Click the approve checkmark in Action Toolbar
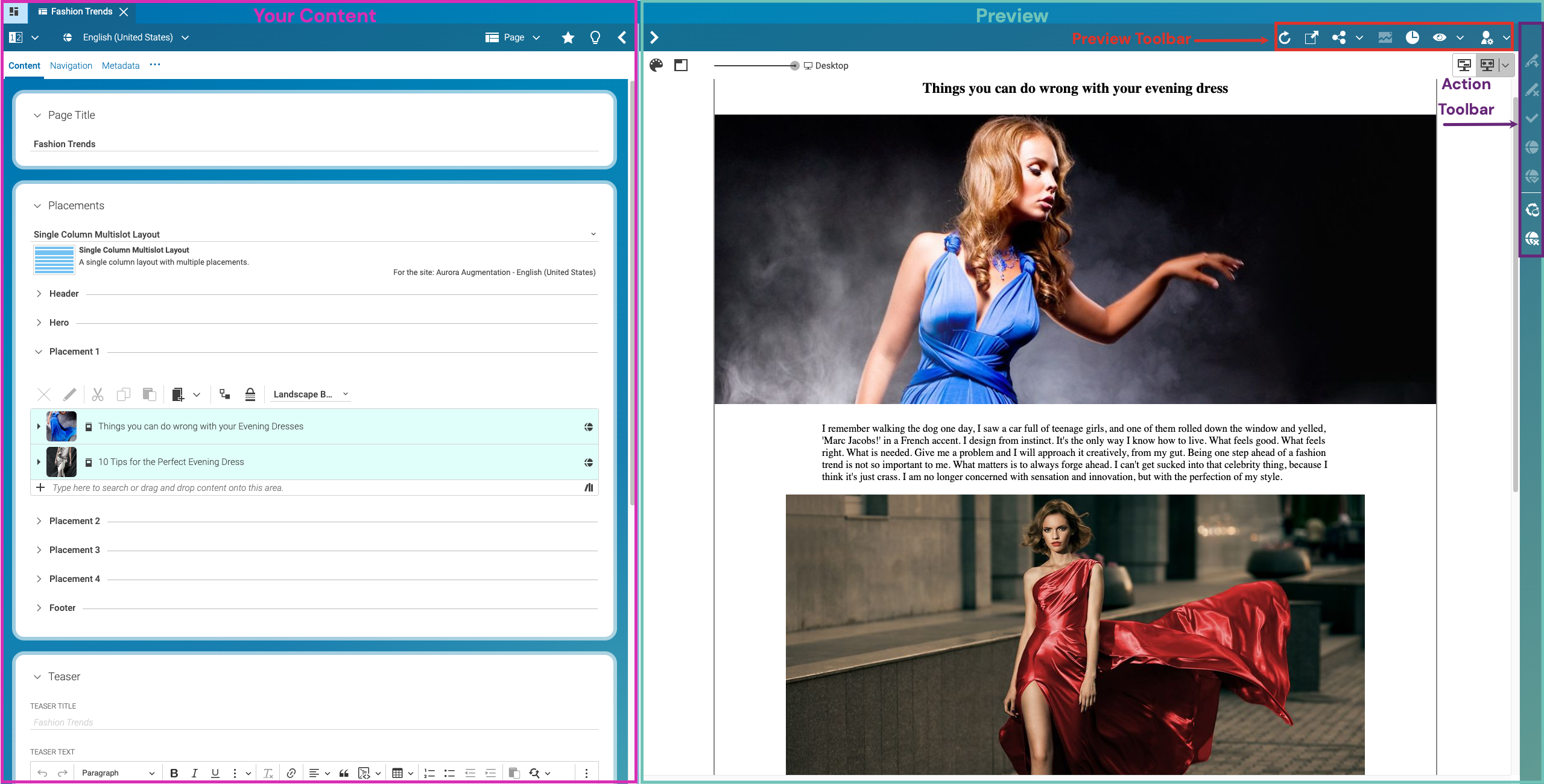The width and height of the screenshot is (1544, 784). [x=1531, y=118]
